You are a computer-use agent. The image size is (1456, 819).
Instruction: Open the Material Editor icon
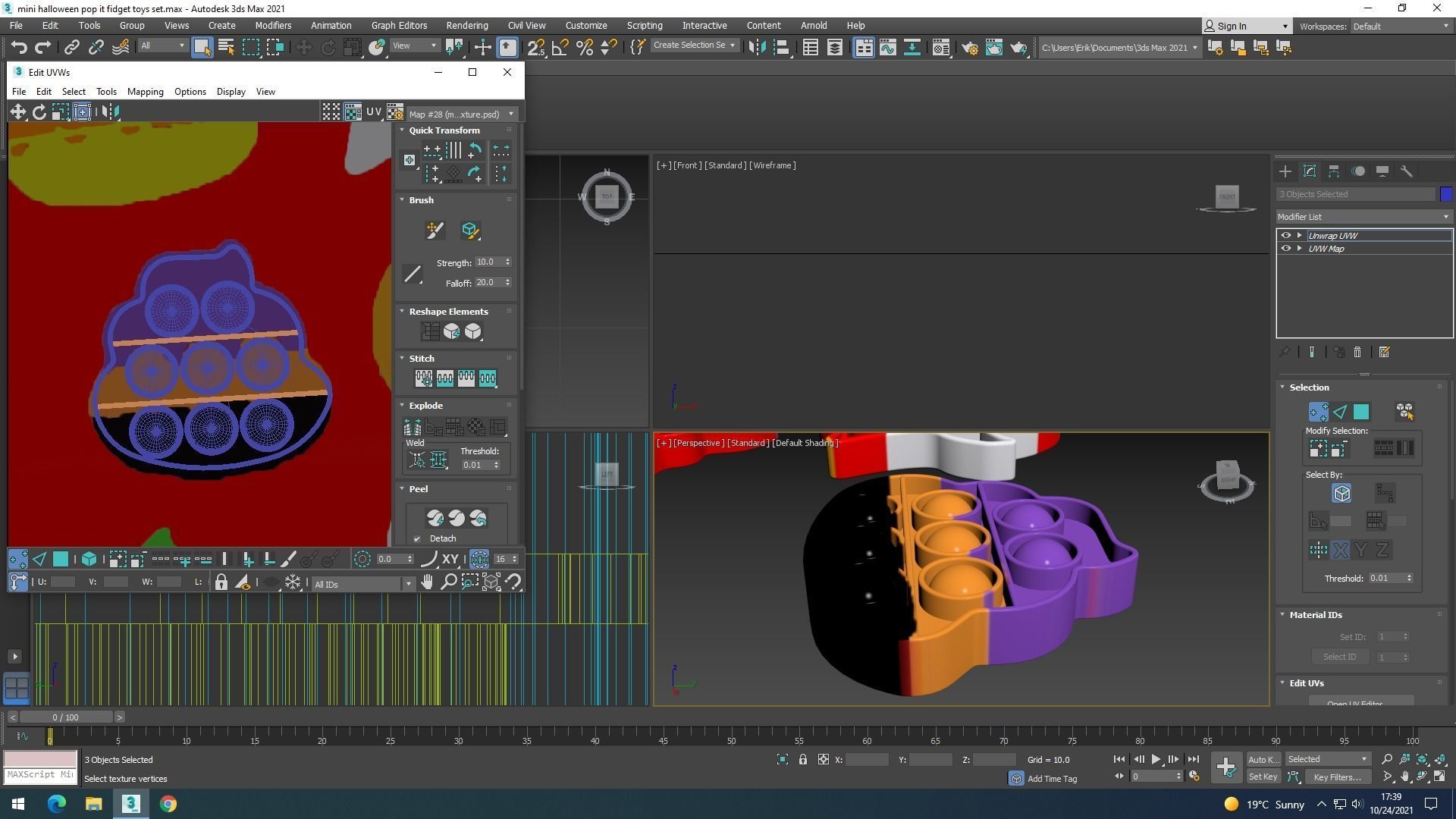click(x=940, y=48)
